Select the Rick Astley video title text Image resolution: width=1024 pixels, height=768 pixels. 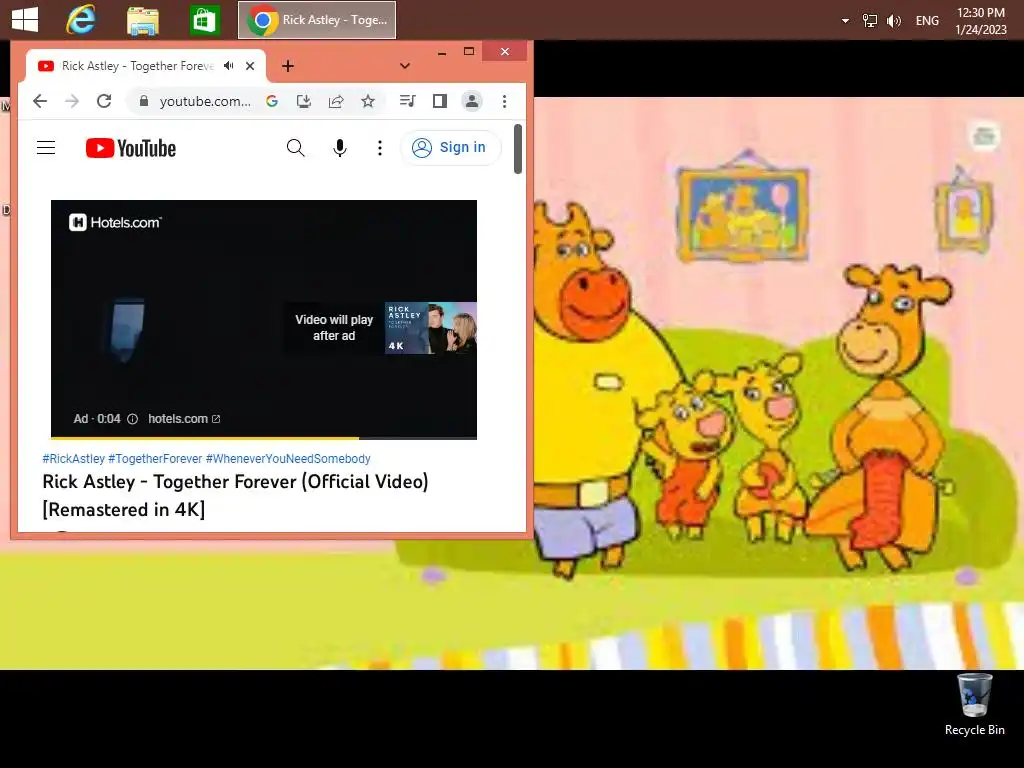pos(235,495)
